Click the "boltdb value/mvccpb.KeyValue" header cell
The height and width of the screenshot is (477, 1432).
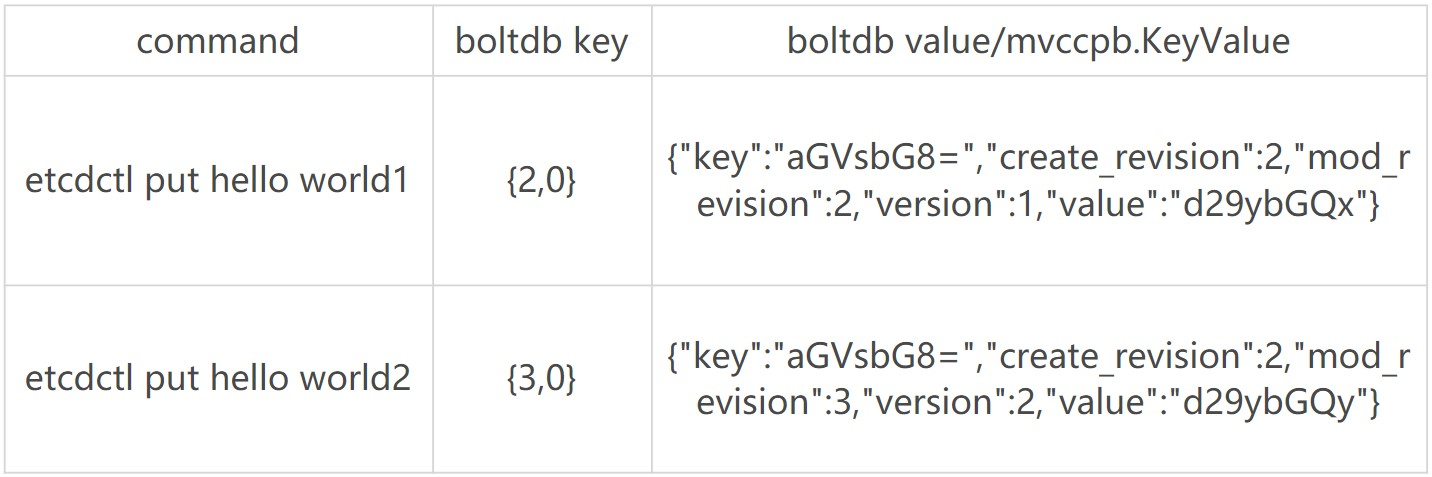click(x=1038, y=41)
